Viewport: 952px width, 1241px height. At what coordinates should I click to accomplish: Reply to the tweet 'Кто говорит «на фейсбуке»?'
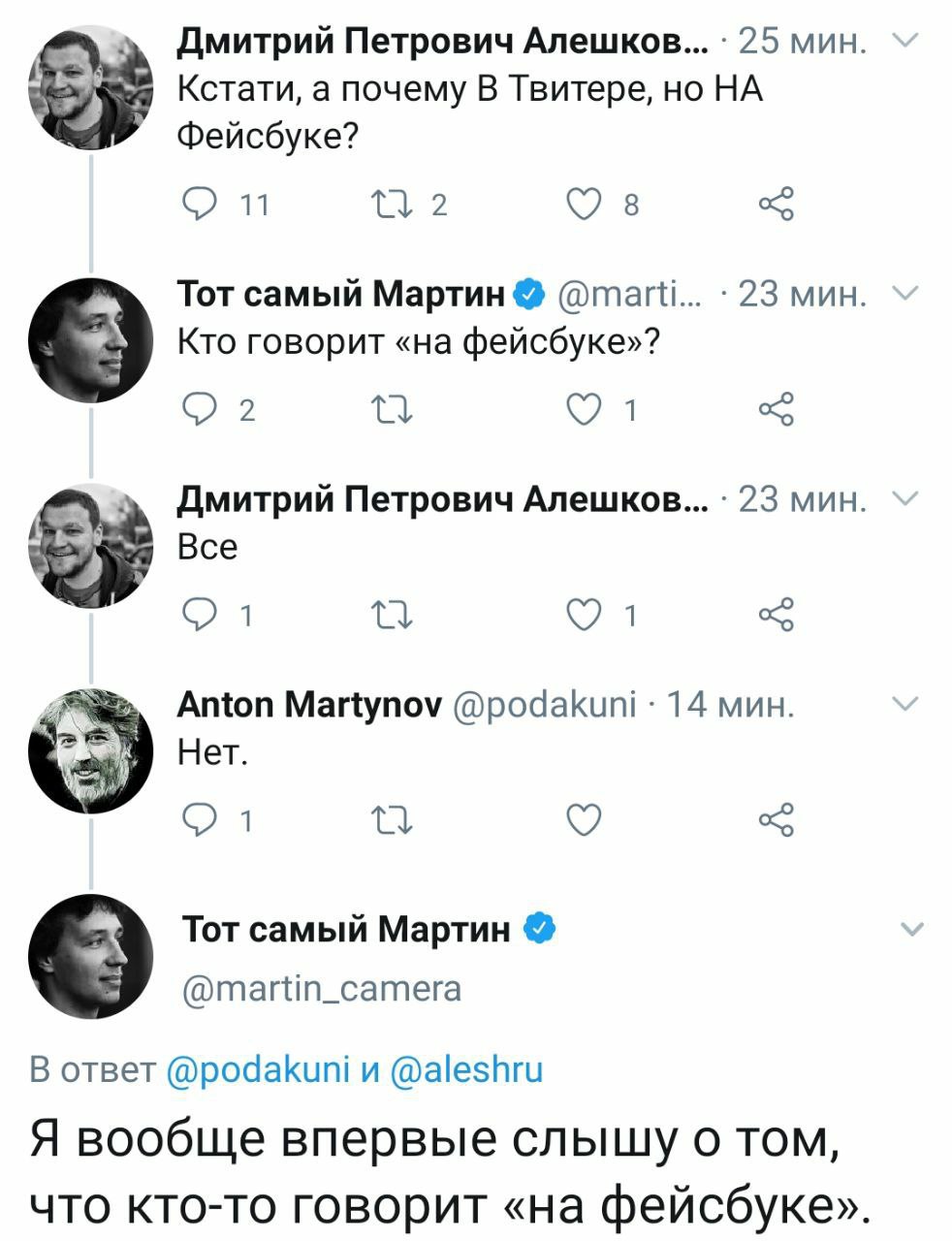[199, 411]
